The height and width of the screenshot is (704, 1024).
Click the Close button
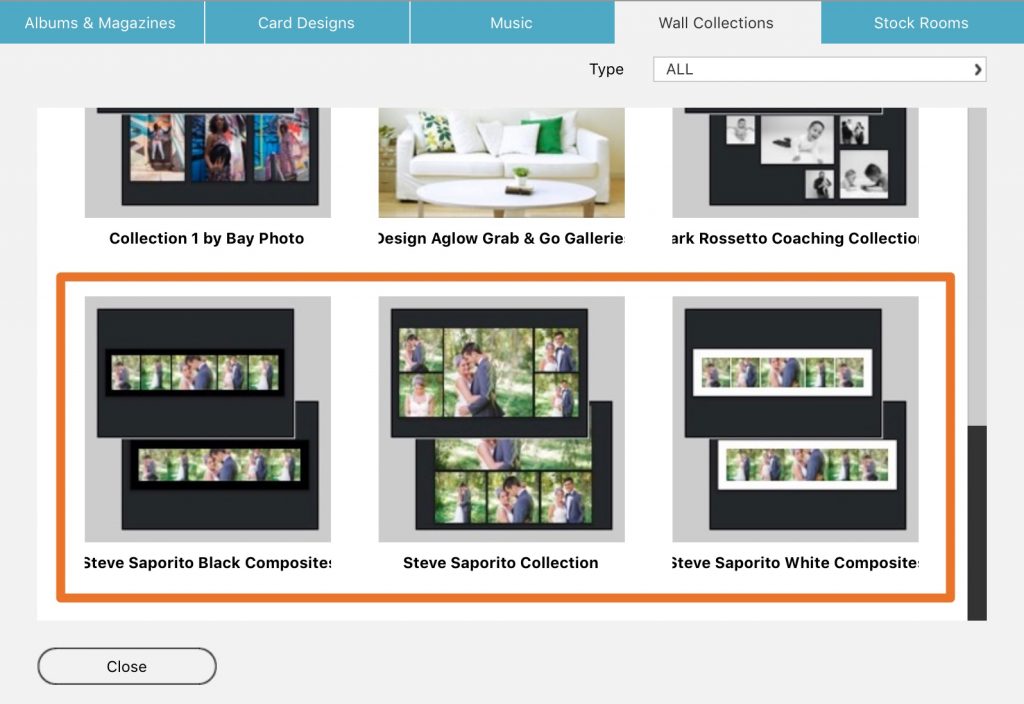[127, 666]
